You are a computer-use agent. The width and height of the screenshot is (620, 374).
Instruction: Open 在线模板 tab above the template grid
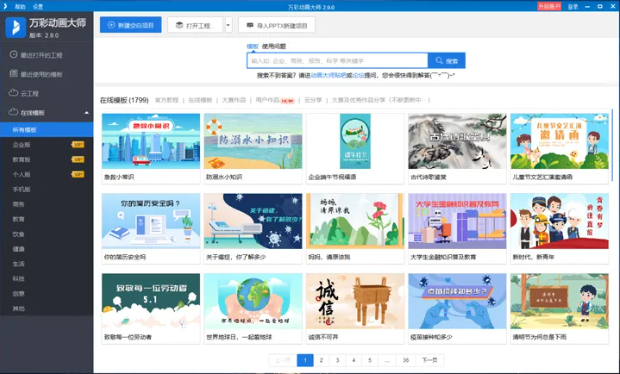(x=200, y=100)
